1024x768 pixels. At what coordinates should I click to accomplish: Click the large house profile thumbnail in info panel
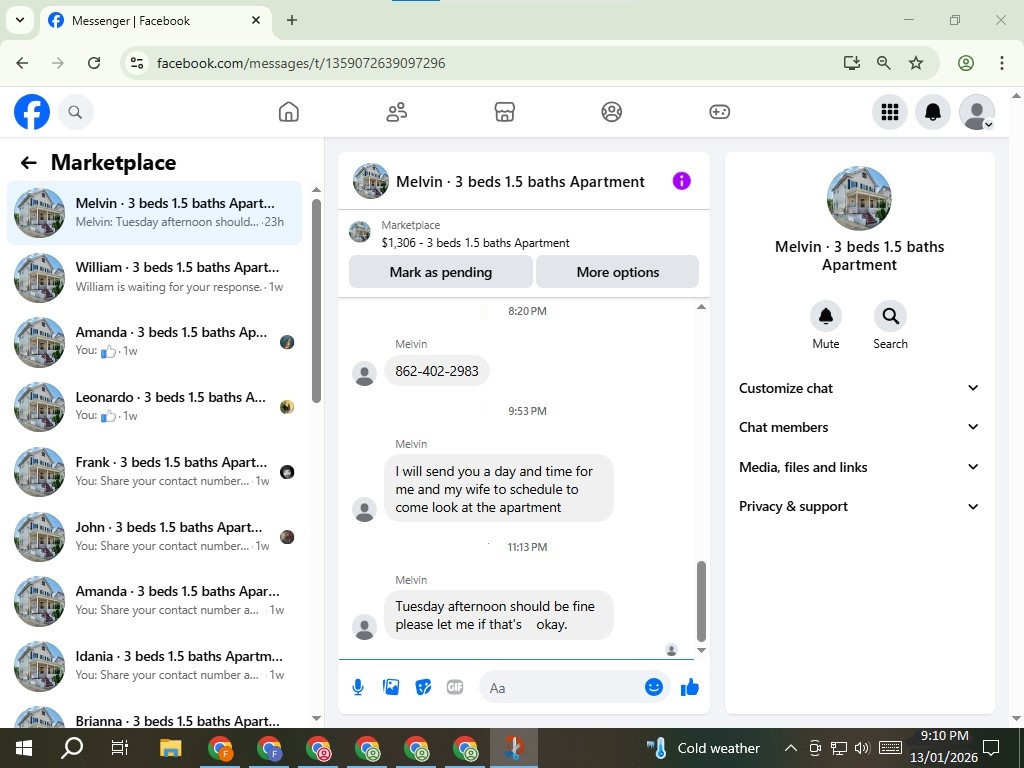pyautogui.click(x=859, y=199)
